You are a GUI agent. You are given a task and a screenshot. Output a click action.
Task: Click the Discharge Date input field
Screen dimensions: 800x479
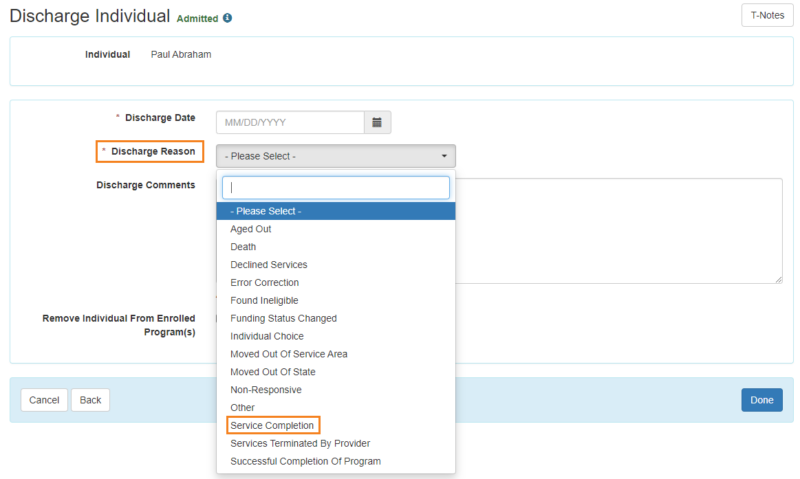[289, 122]
